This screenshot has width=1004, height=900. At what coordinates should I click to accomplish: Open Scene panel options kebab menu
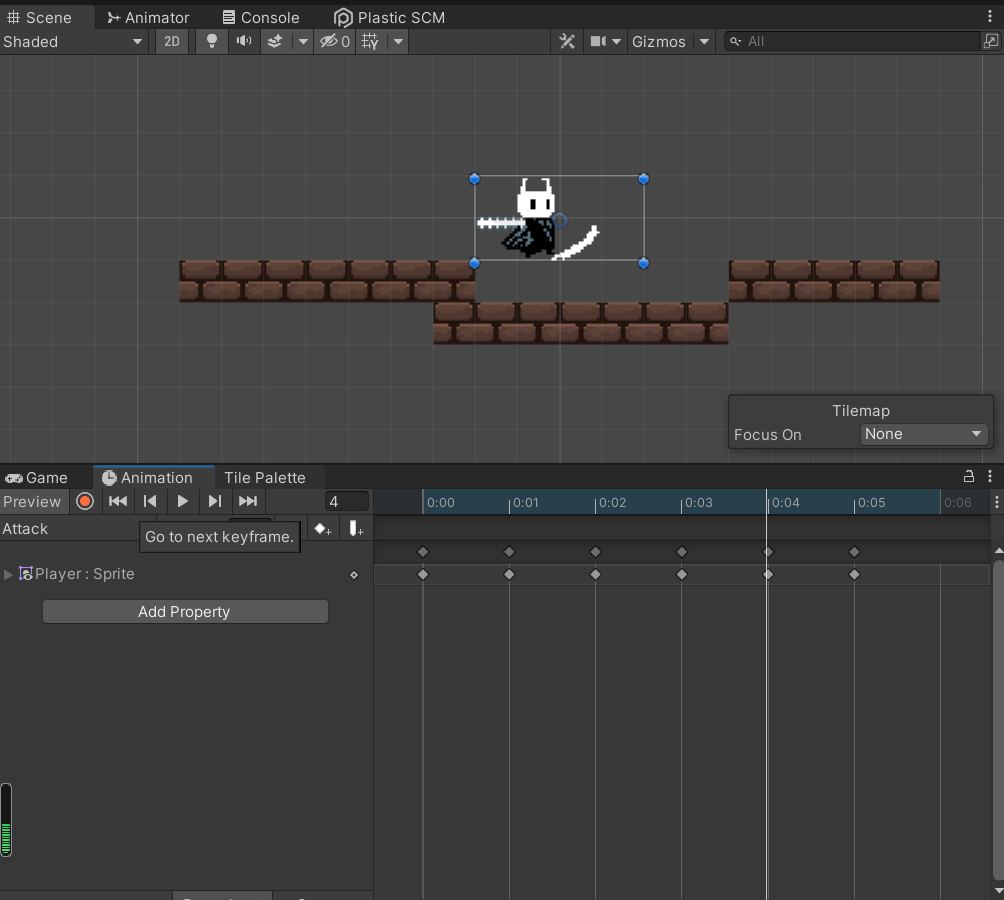pos(990,17)
